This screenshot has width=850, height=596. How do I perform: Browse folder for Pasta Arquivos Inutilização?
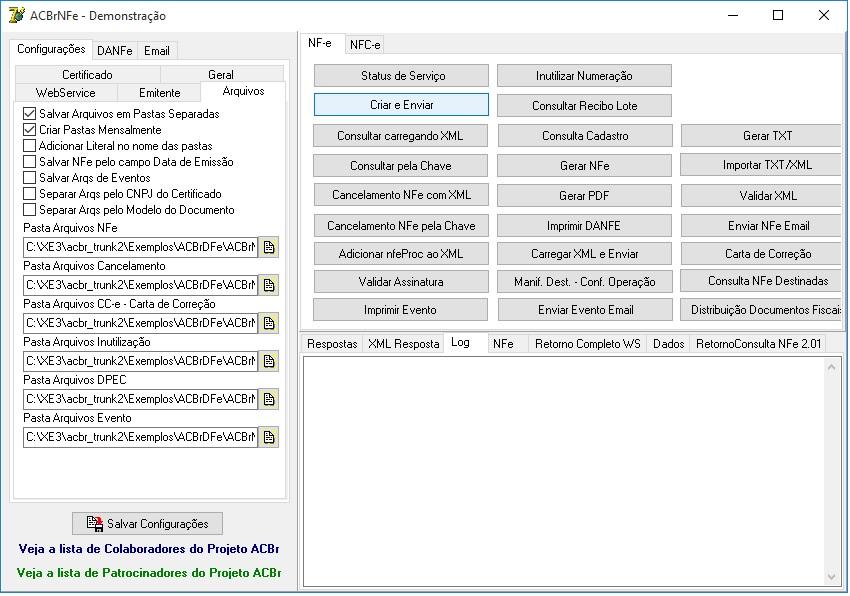(x=269, y=361)
